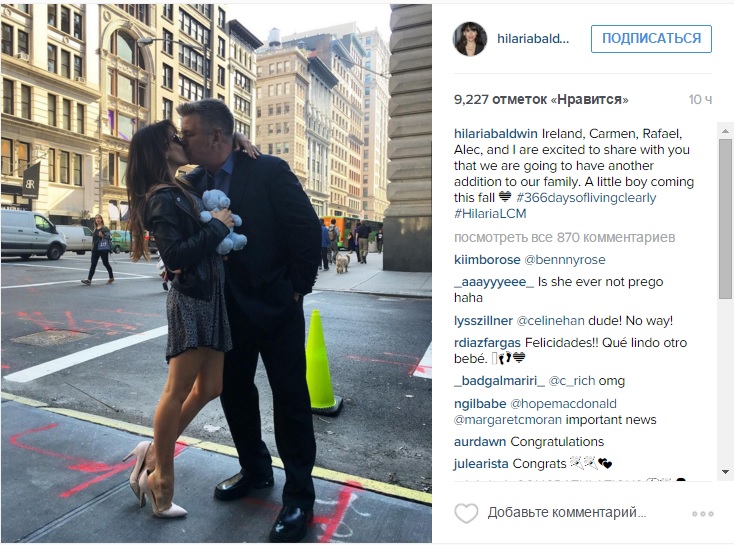Click the @celinehan mention

pos(550,321)
